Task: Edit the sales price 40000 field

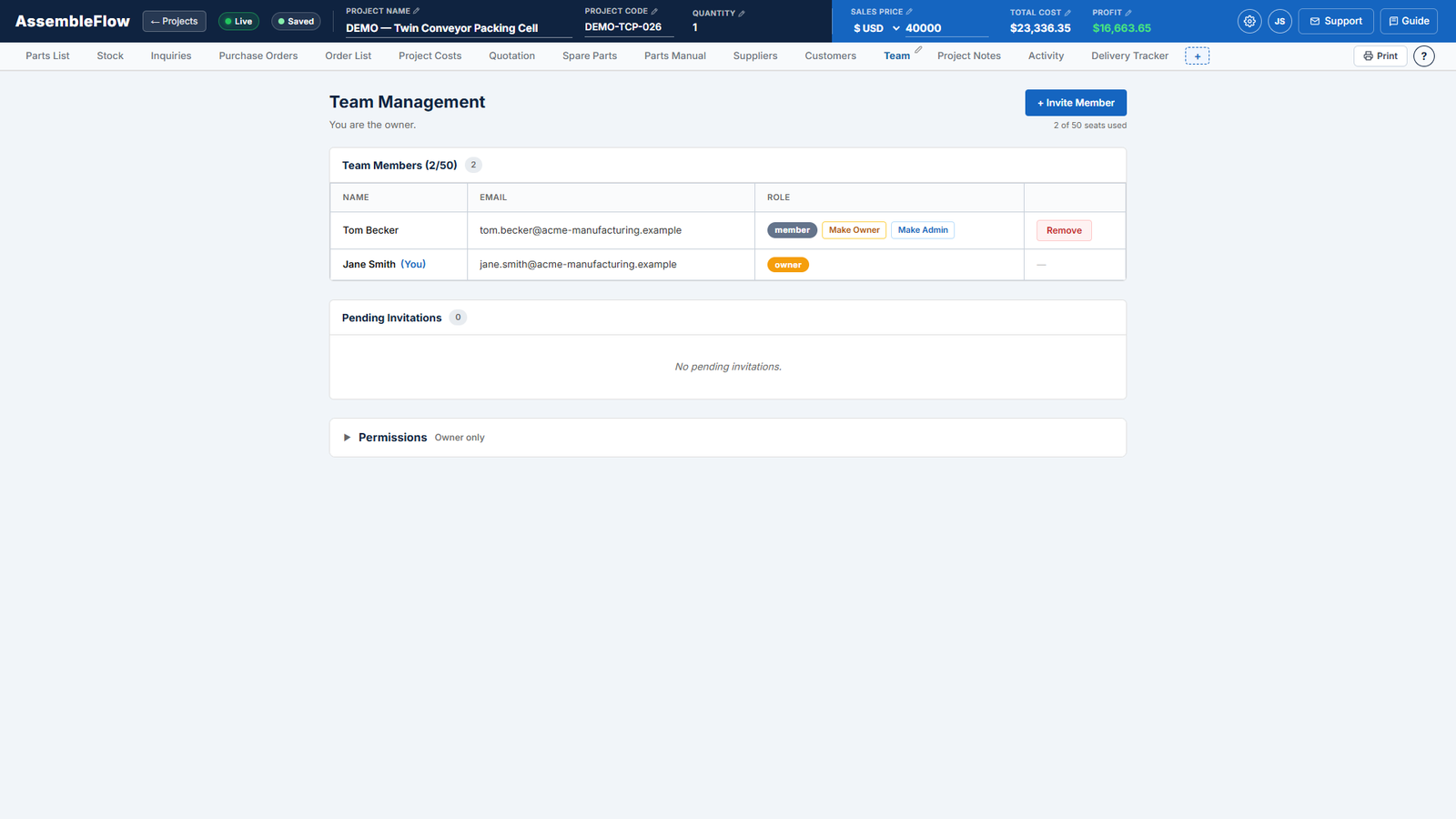Action: tap(945, 28)
